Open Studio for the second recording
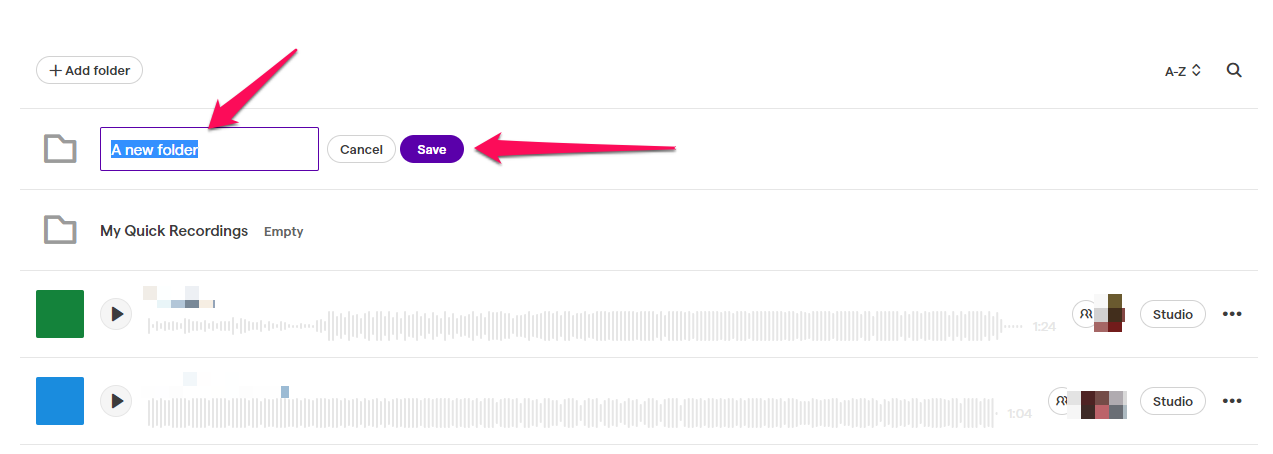 coord(1173,401)
